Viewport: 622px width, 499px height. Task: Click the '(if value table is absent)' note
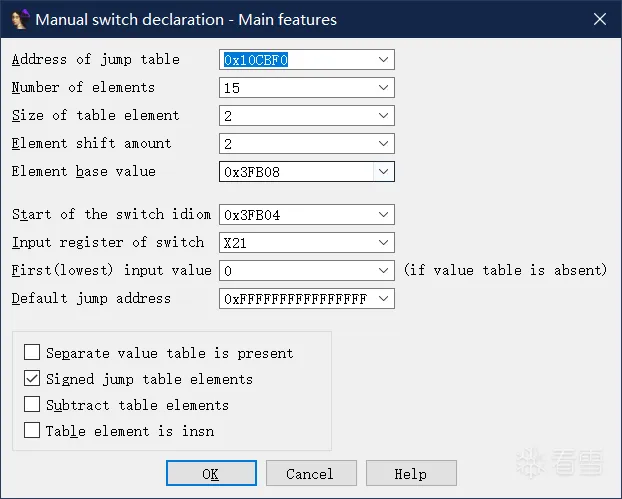[x=505, y=270]
